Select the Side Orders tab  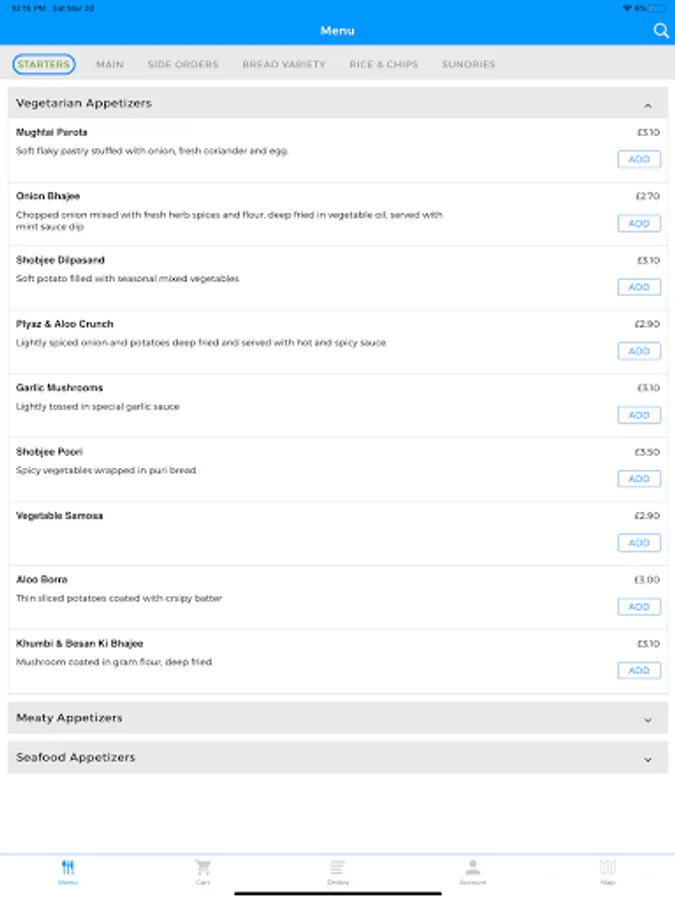[x=183, y=64]
